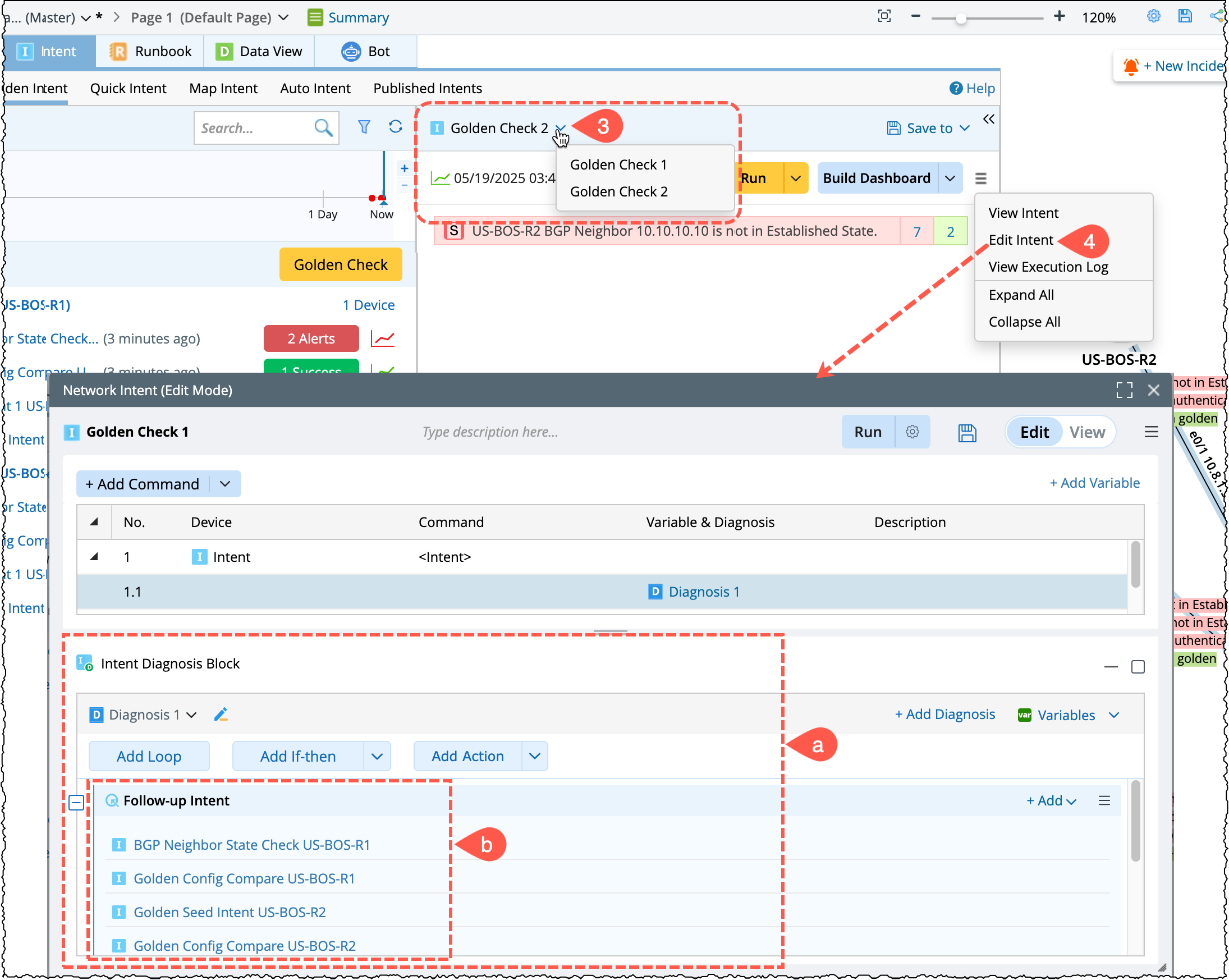The image size is (1229, 980).
Task: Collapse panel with double chevron icon
Action: (988, 119)
